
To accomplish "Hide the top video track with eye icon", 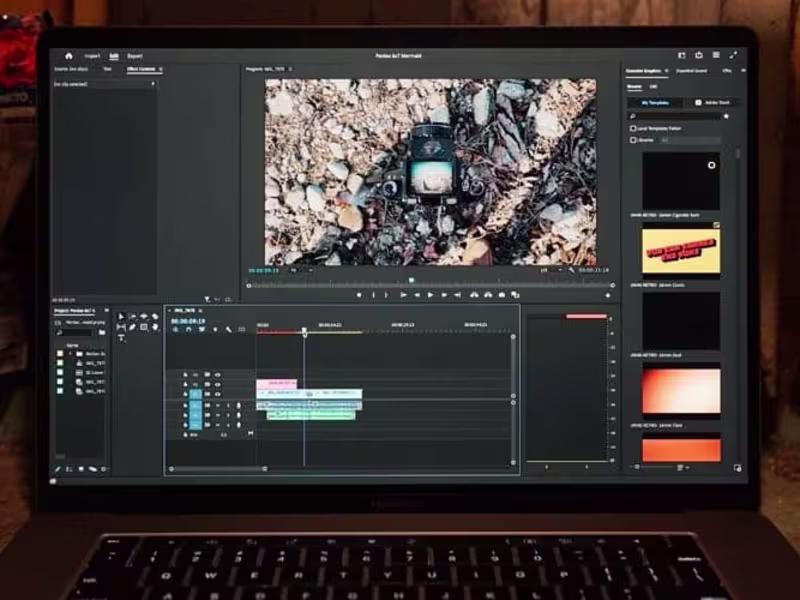I will point(218,375).
